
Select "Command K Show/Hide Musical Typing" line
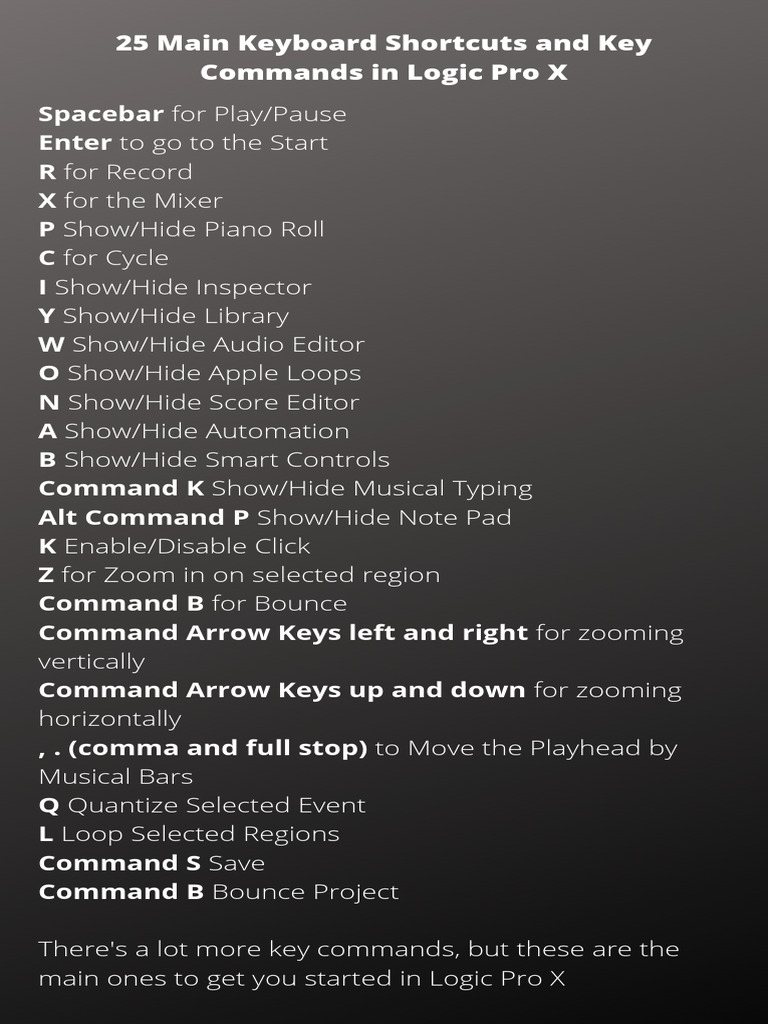pyautogui.click(x=285, y=489)
